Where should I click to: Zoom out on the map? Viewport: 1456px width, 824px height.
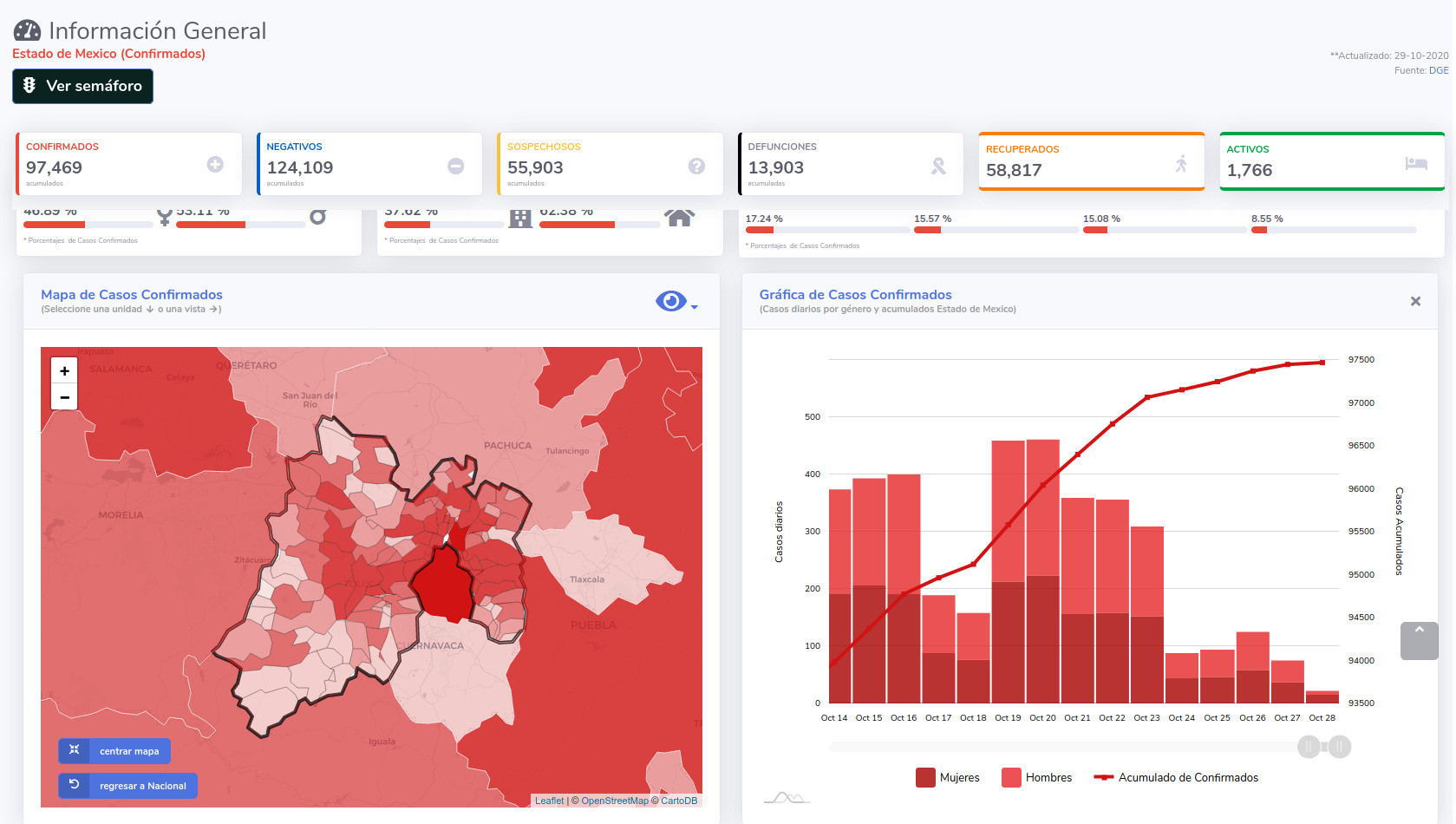[64, 396]
